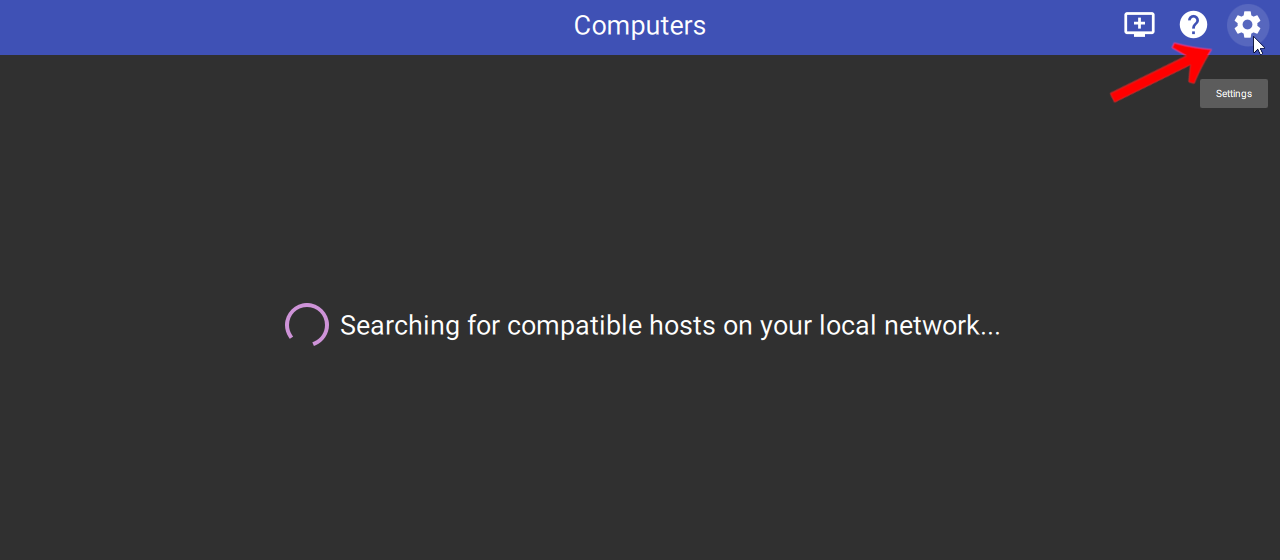Viewport: 1280px width, 560px height.
Task: Click the monitor icon with a plus sign
Action: (1139, 25)
